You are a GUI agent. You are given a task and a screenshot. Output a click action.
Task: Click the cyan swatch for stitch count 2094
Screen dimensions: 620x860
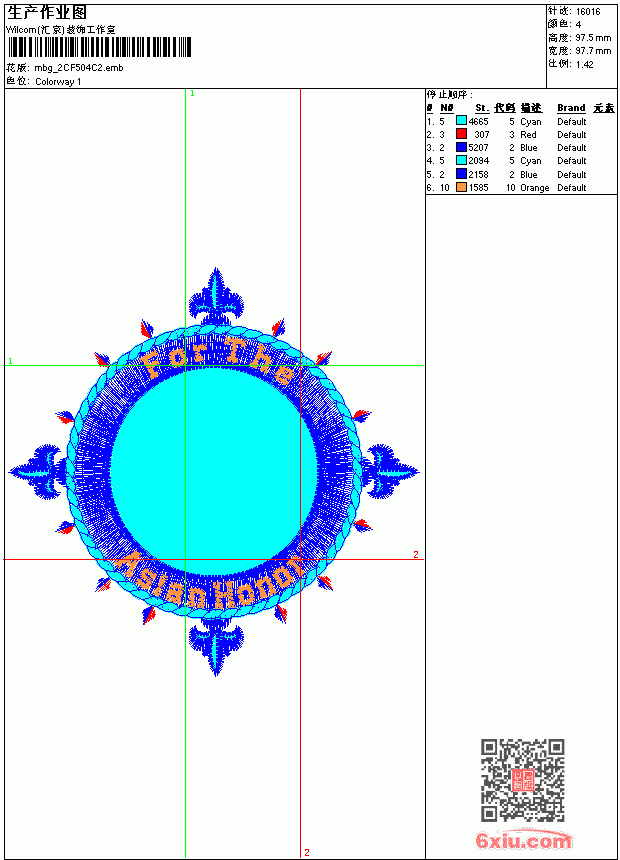461,160
